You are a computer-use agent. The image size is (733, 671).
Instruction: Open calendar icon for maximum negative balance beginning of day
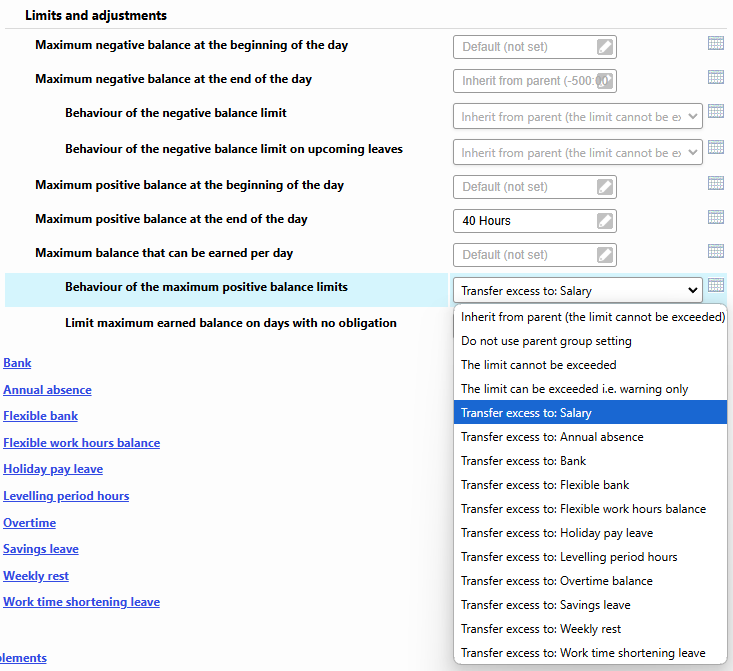click(716, 43)
